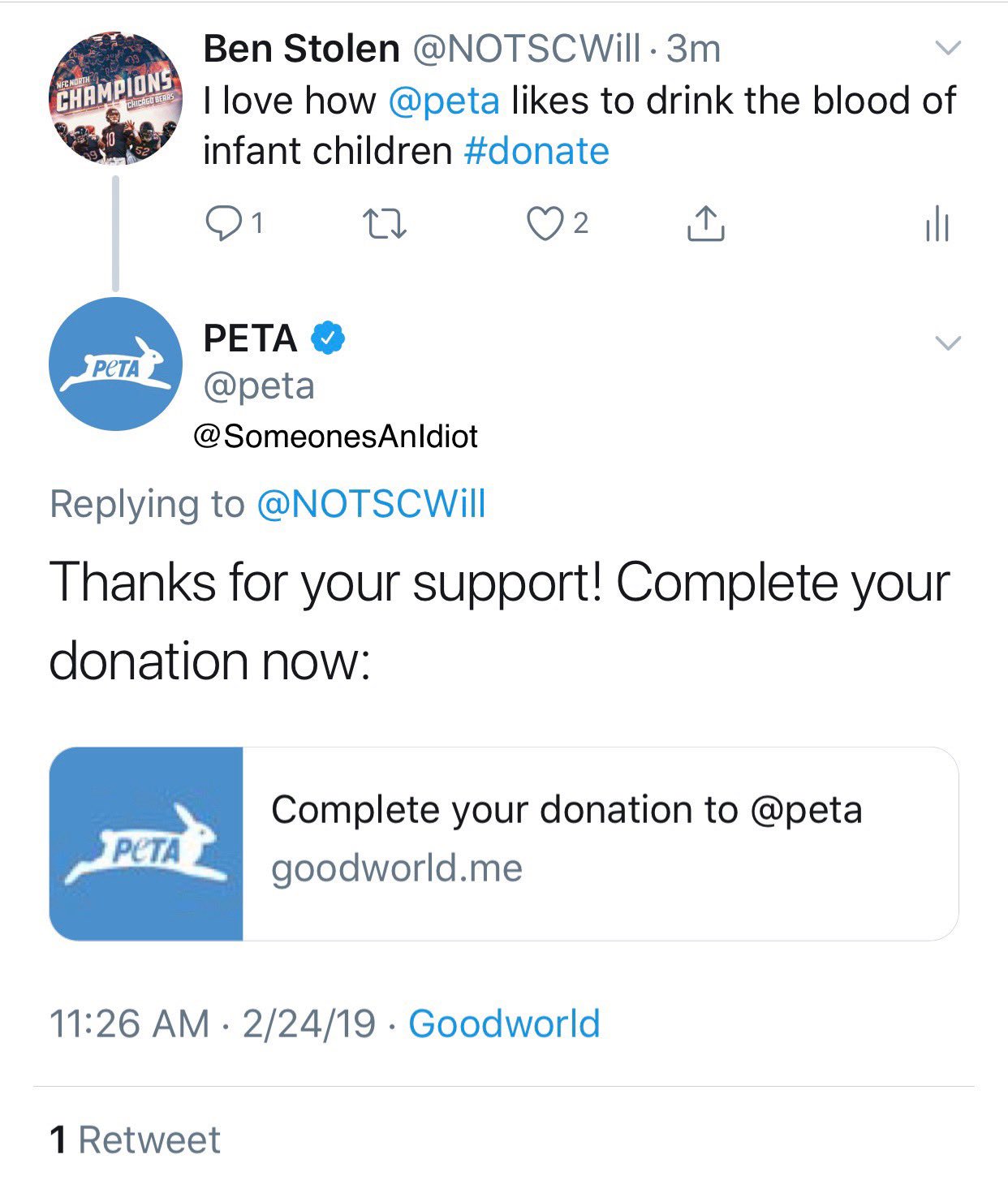This screenshot has width=1008, height=1189.
Task: Tap the share upload icon
Action: coord(705,224)
